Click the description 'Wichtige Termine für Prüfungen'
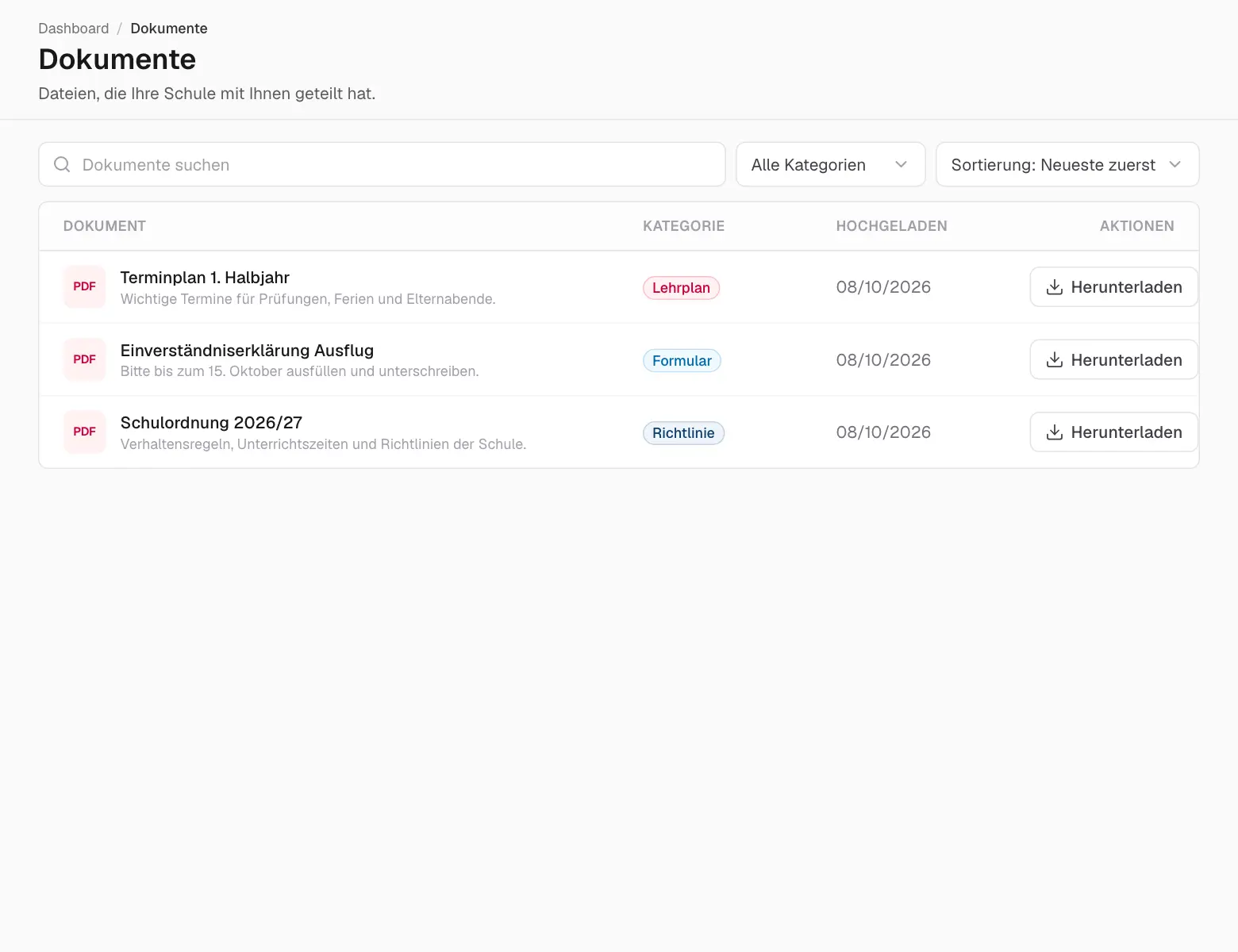Viewport: 1238px width, 952px height. tap(308, 299)
